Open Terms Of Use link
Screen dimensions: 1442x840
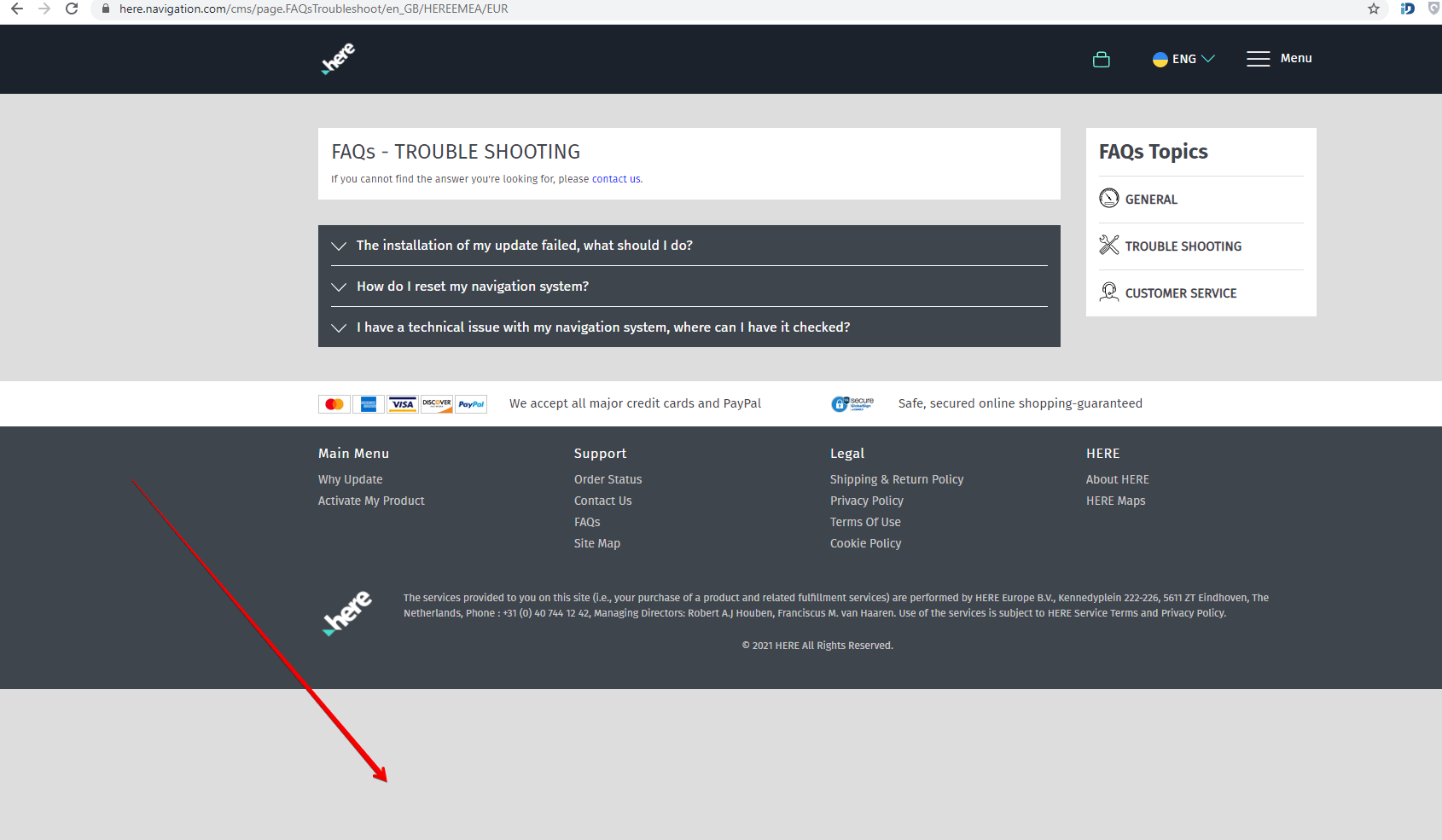(865, 522)
